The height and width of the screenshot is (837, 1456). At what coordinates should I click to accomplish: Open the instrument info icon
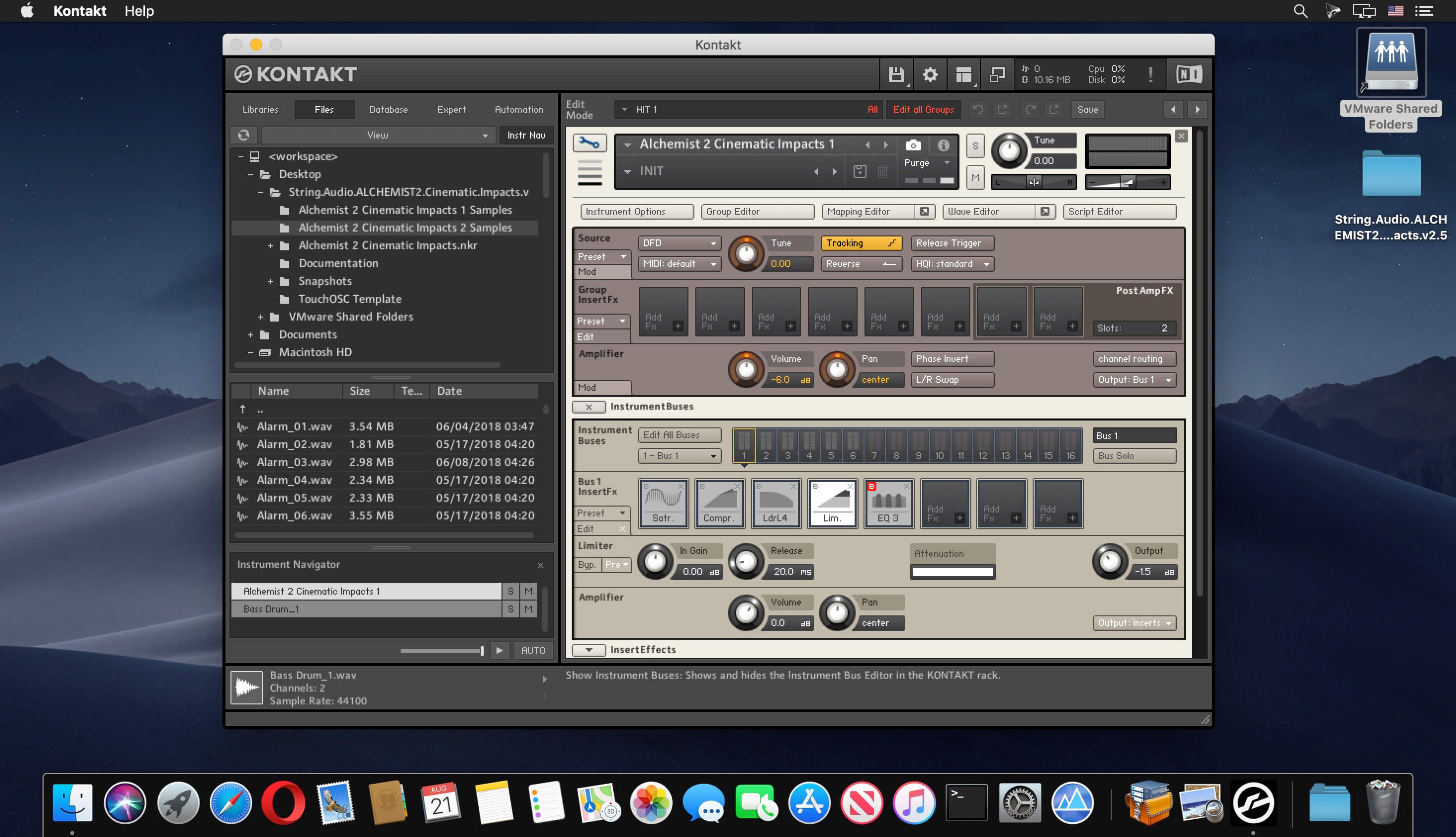pos(943,145)
